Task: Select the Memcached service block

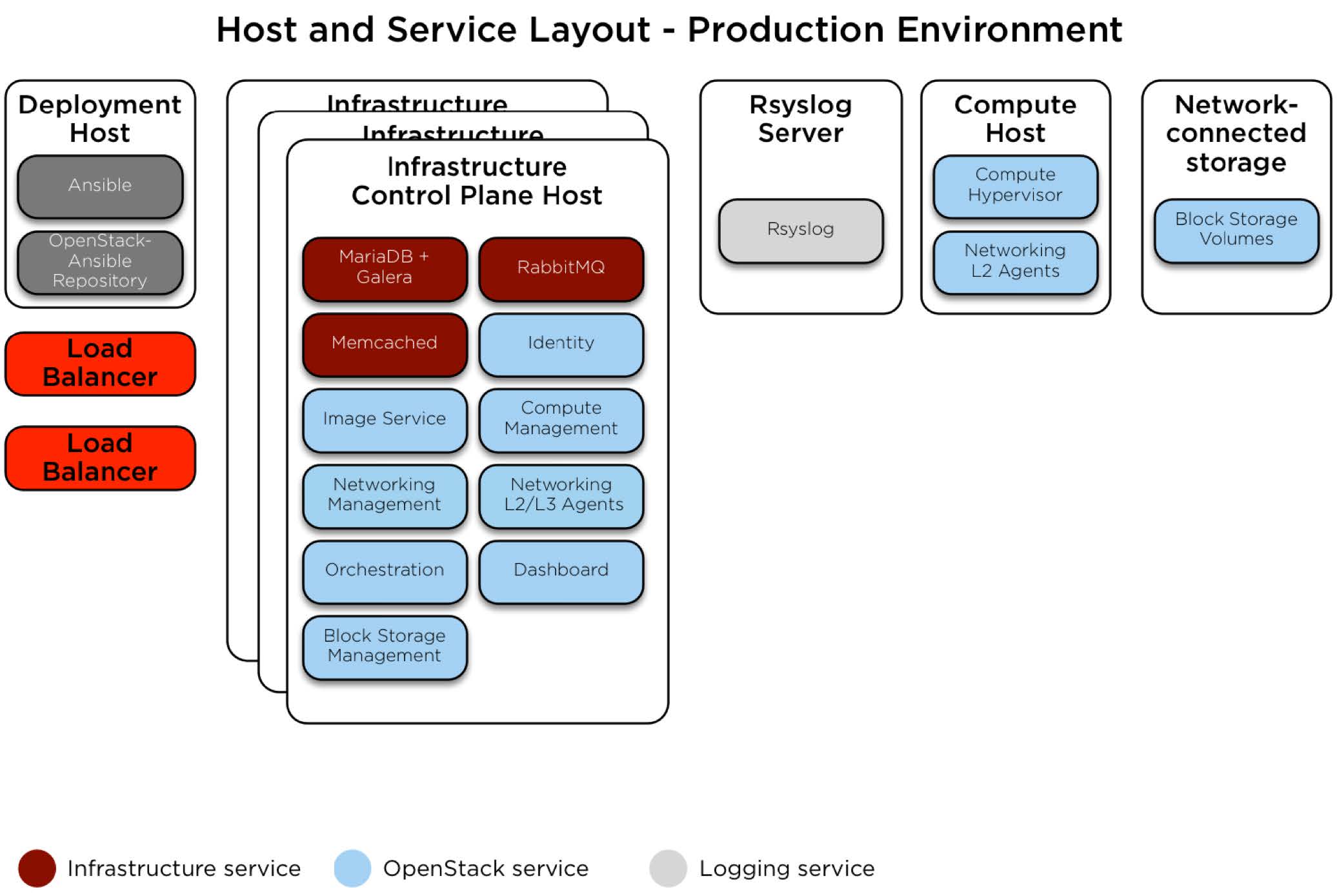Action: tap(385, 343)
